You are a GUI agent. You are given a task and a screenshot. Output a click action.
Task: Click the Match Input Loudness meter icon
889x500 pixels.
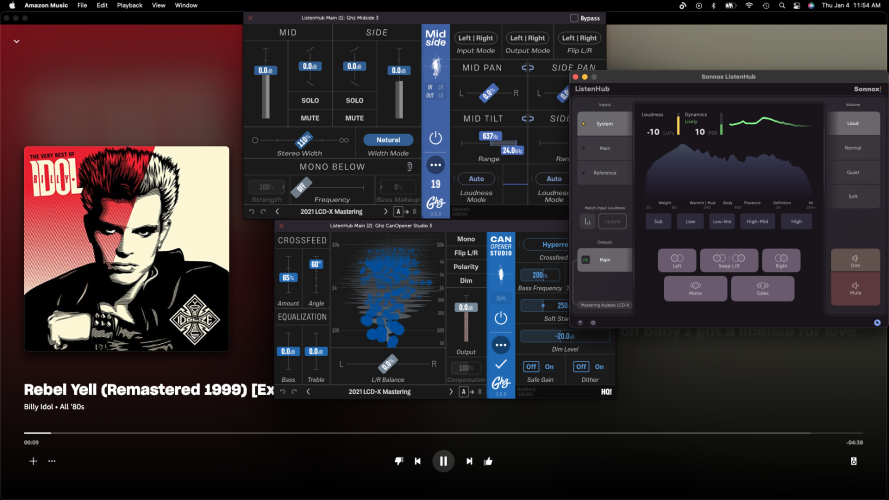coord(587,221)
